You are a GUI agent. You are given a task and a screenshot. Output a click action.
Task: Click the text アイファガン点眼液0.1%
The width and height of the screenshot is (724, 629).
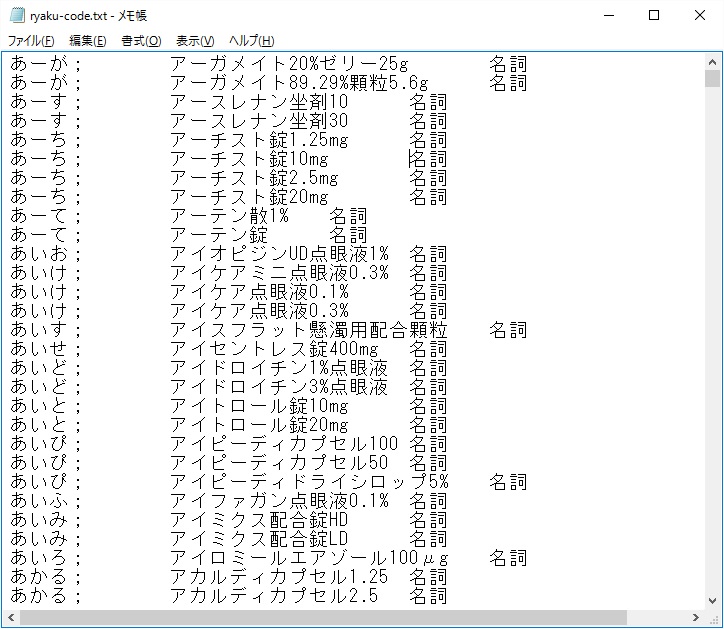[x=279, y=501]
